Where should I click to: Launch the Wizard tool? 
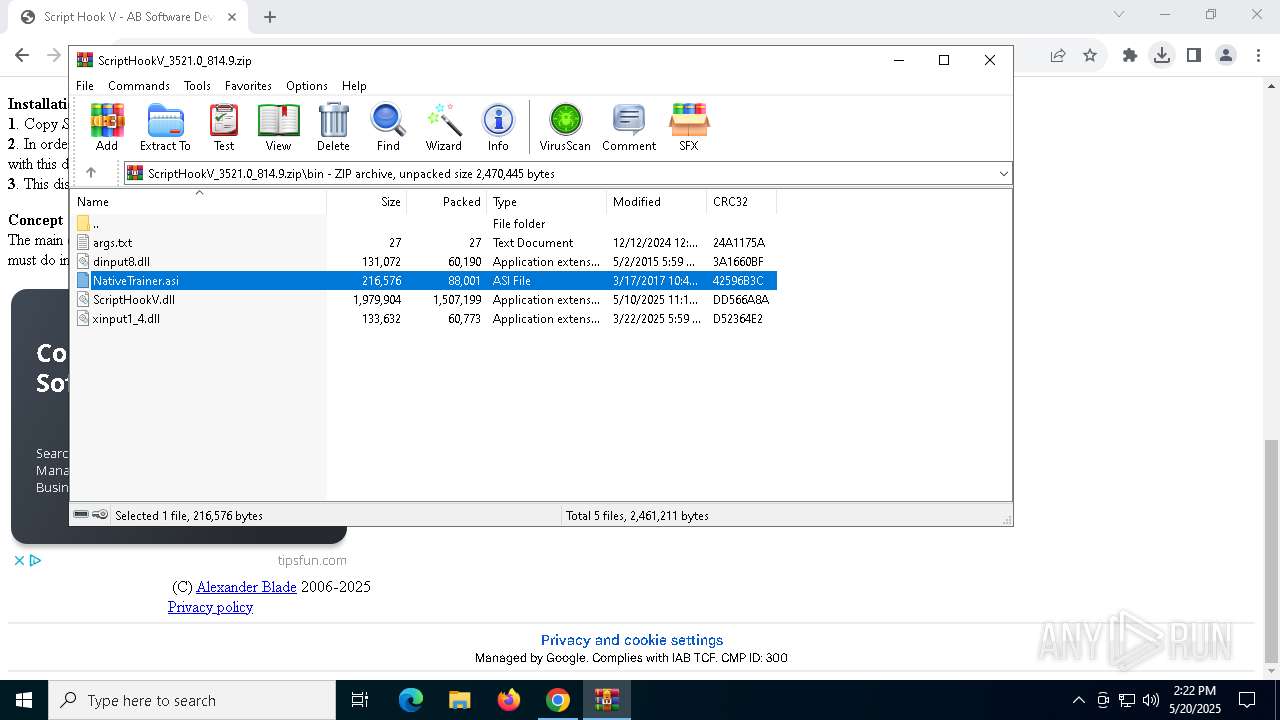pos(443,127)
